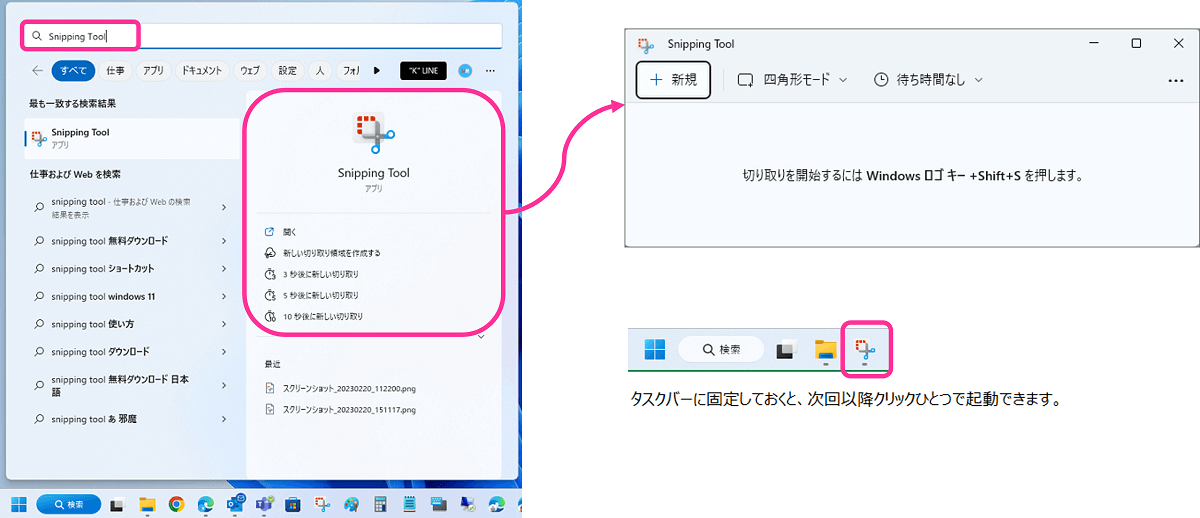Click pink-highlighted pinned Snipping Tool taskbar icon

click(x=867, y=350)
